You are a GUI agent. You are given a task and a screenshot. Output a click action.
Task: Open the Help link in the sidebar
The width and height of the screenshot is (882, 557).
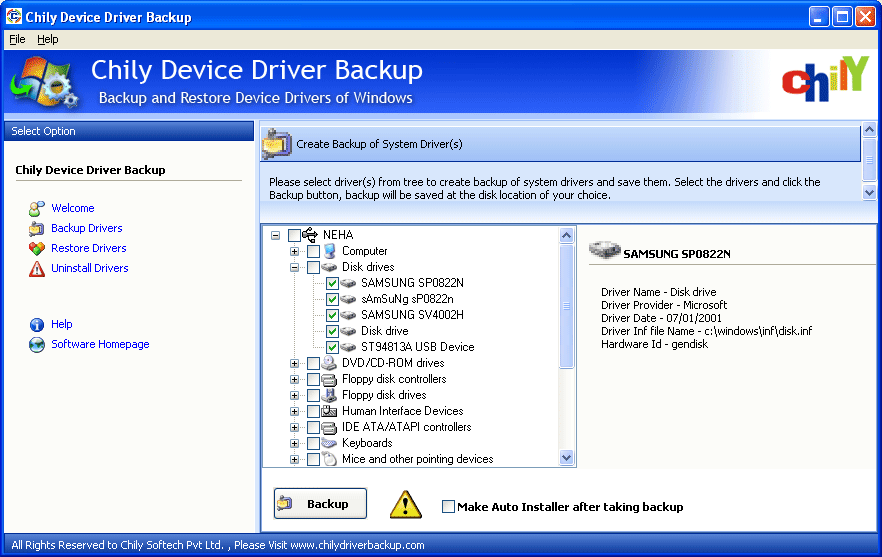[62, 324]
